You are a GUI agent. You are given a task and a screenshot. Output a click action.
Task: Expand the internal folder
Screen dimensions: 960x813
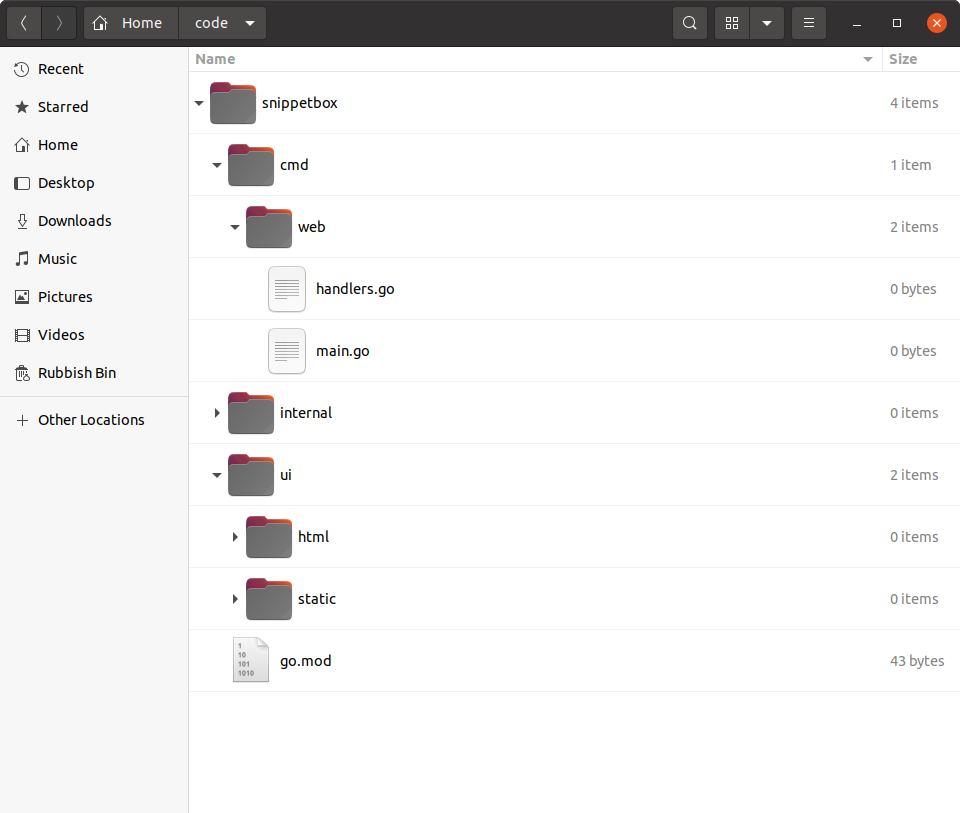click(x=217, y=413)
